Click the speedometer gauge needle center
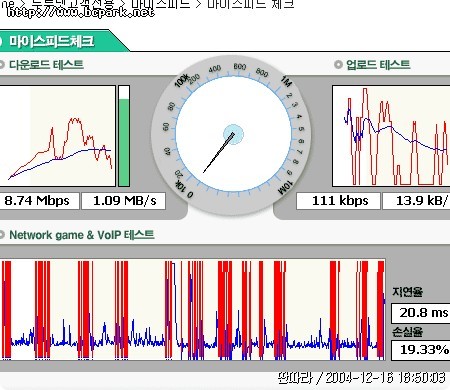The height and width of the screenshot is (390, 450). [x=233, y=134]
